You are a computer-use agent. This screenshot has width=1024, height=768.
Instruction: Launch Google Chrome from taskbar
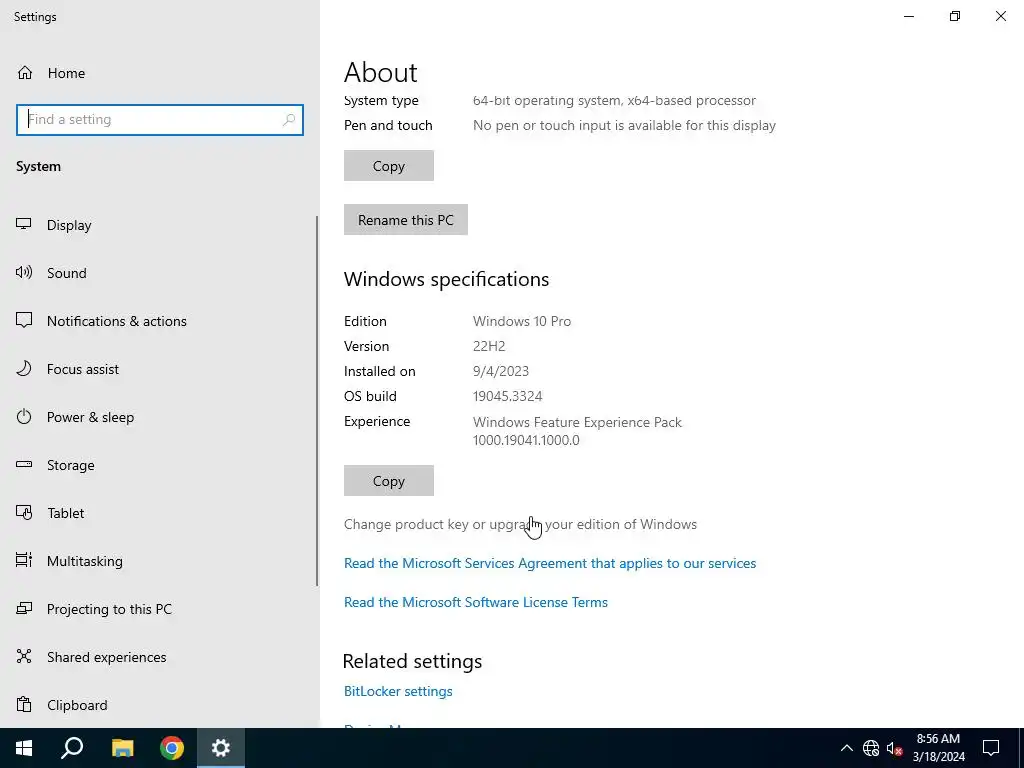pyautogui.click(x=172, y=748)
